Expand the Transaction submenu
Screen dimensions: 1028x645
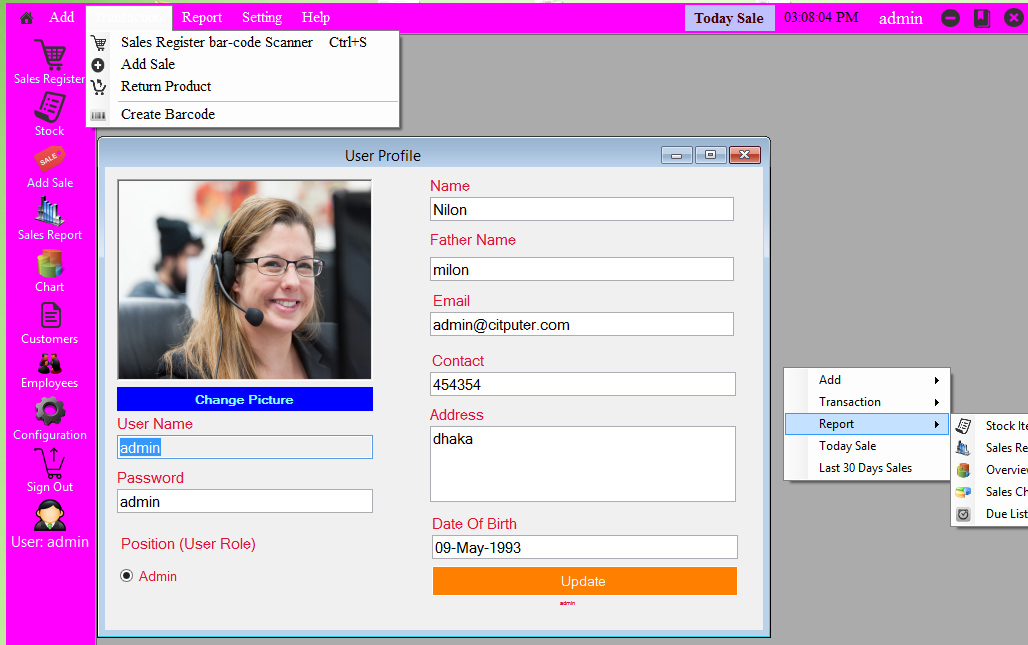[868, 402]
